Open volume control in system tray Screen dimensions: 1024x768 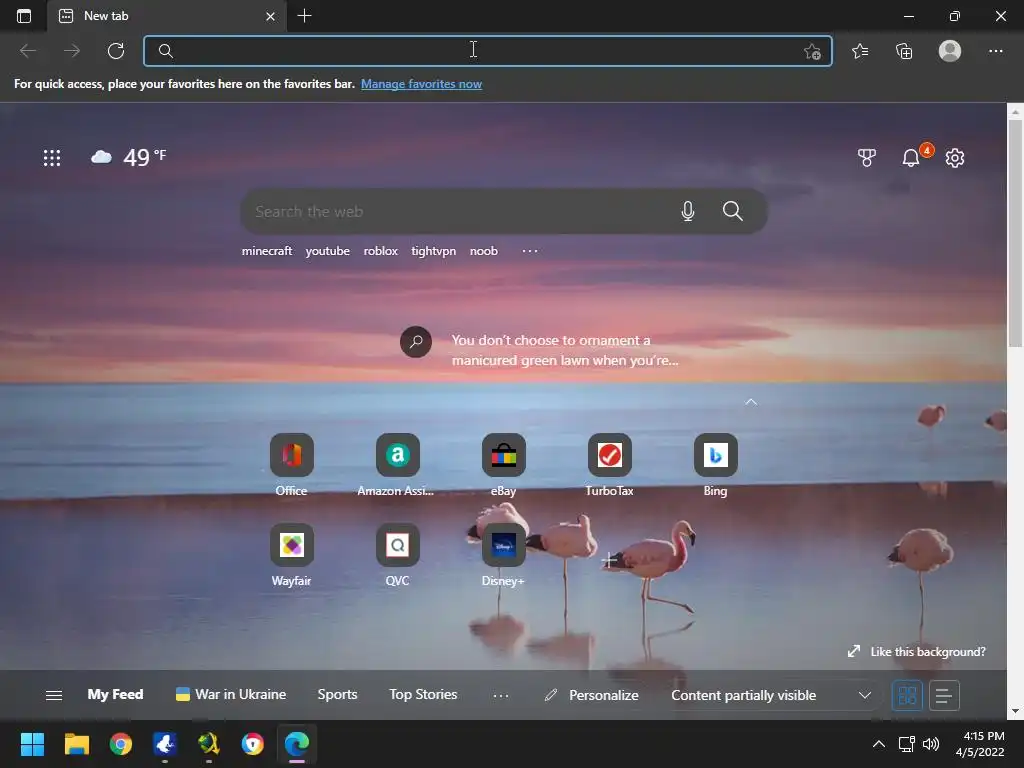coord(931,744)
